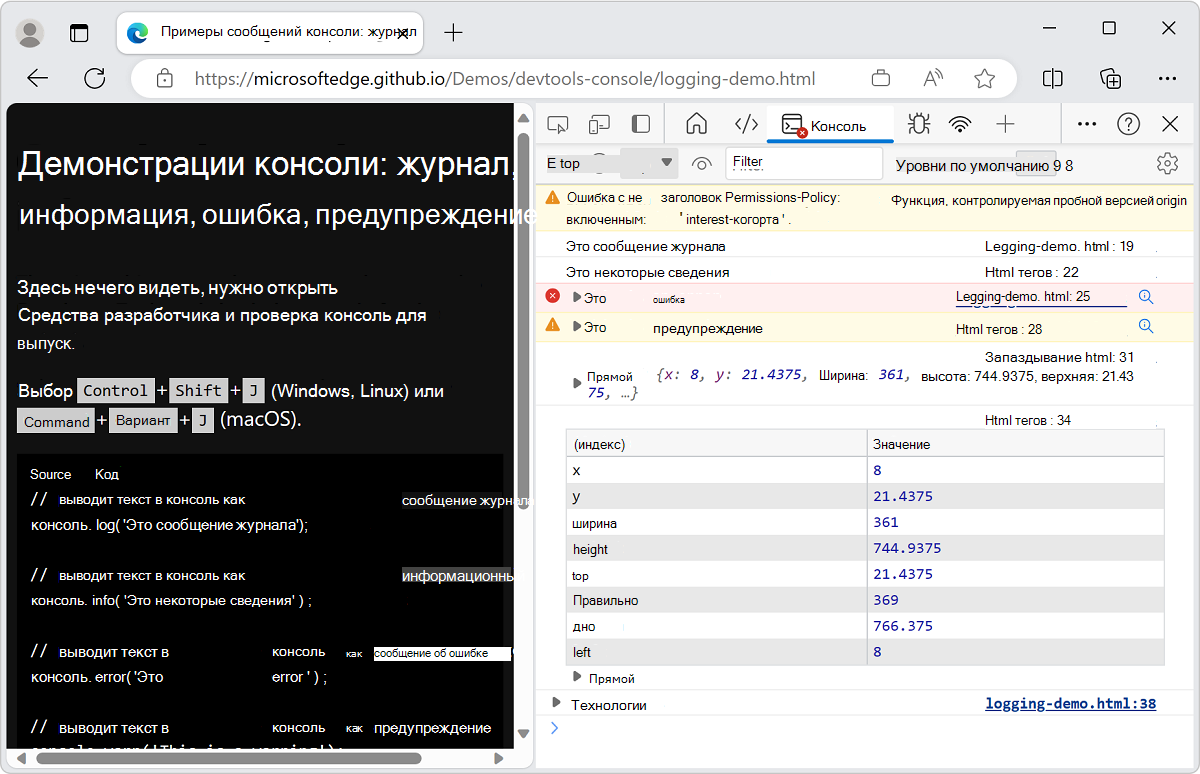Viewport: 1200px width, 774px height.
Task: Open Legging-demo. html : 19 source link
Action: point(1059,246)
